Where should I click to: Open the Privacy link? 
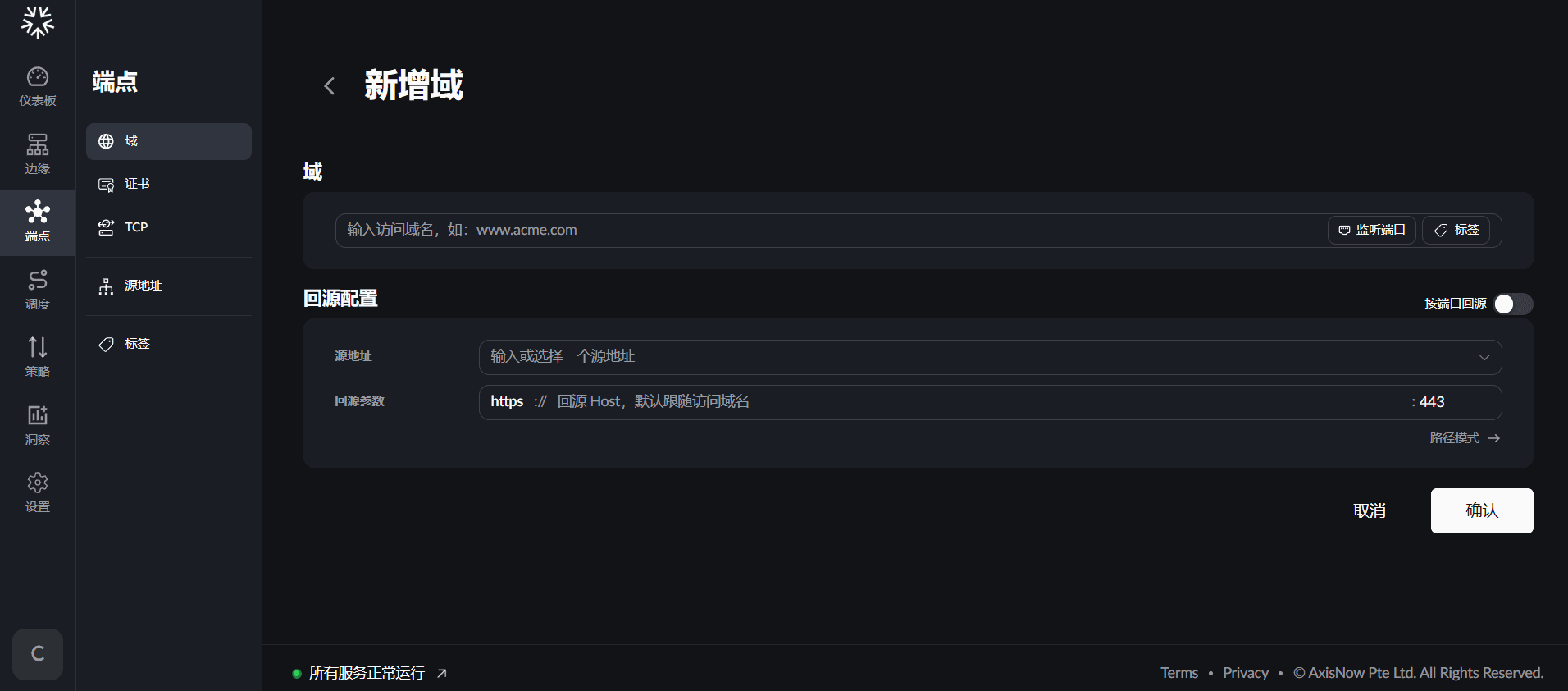click(1246, 673)
